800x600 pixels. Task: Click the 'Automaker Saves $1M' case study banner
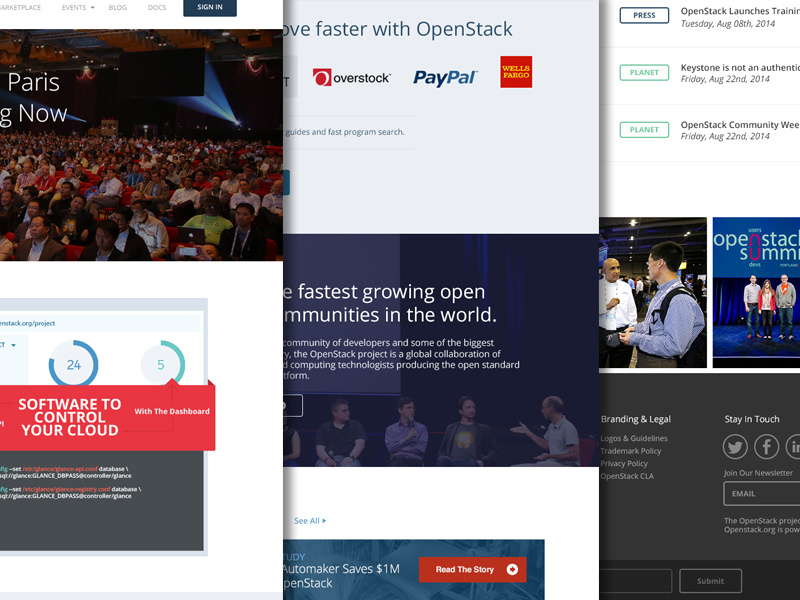point(414,570)
